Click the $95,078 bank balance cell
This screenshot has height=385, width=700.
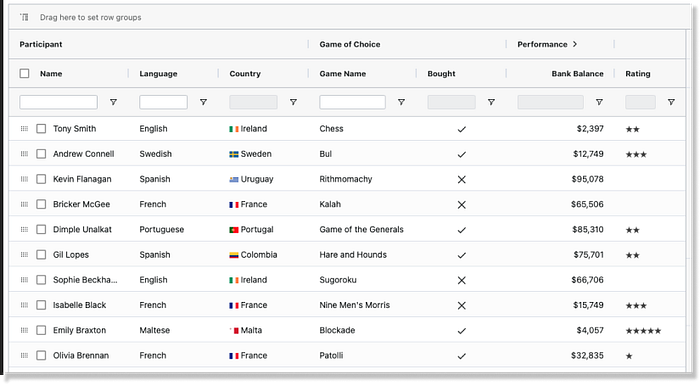587,179
